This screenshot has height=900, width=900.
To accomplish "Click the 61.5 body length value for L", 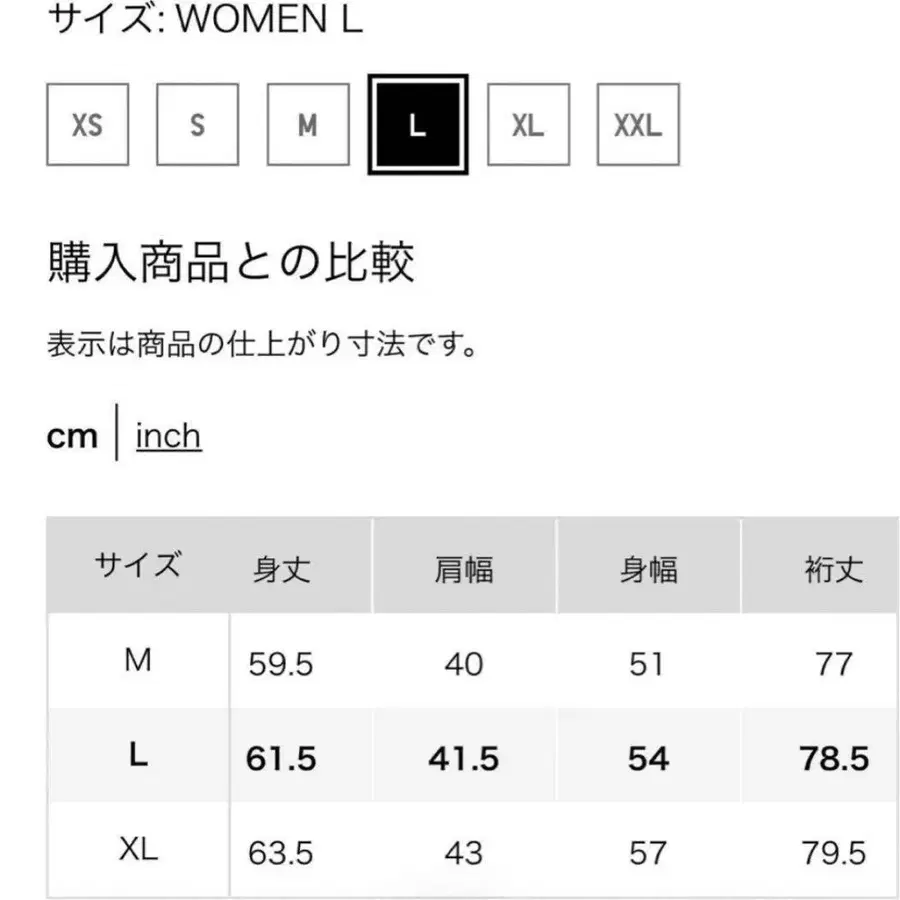I will pyautogui.click(x=281, y=757).
